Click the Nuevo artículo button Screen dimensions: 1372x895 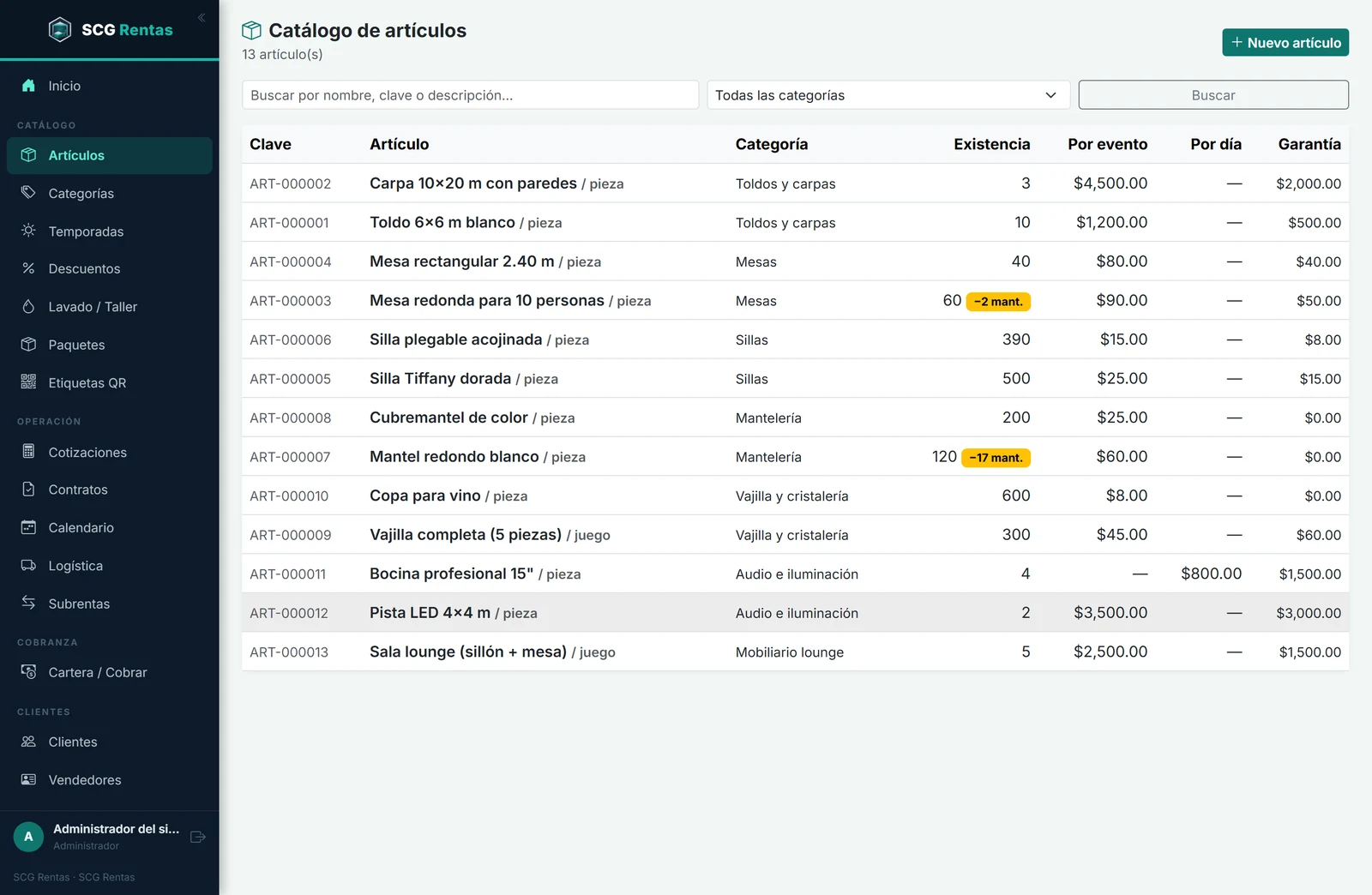(1285, 43)
